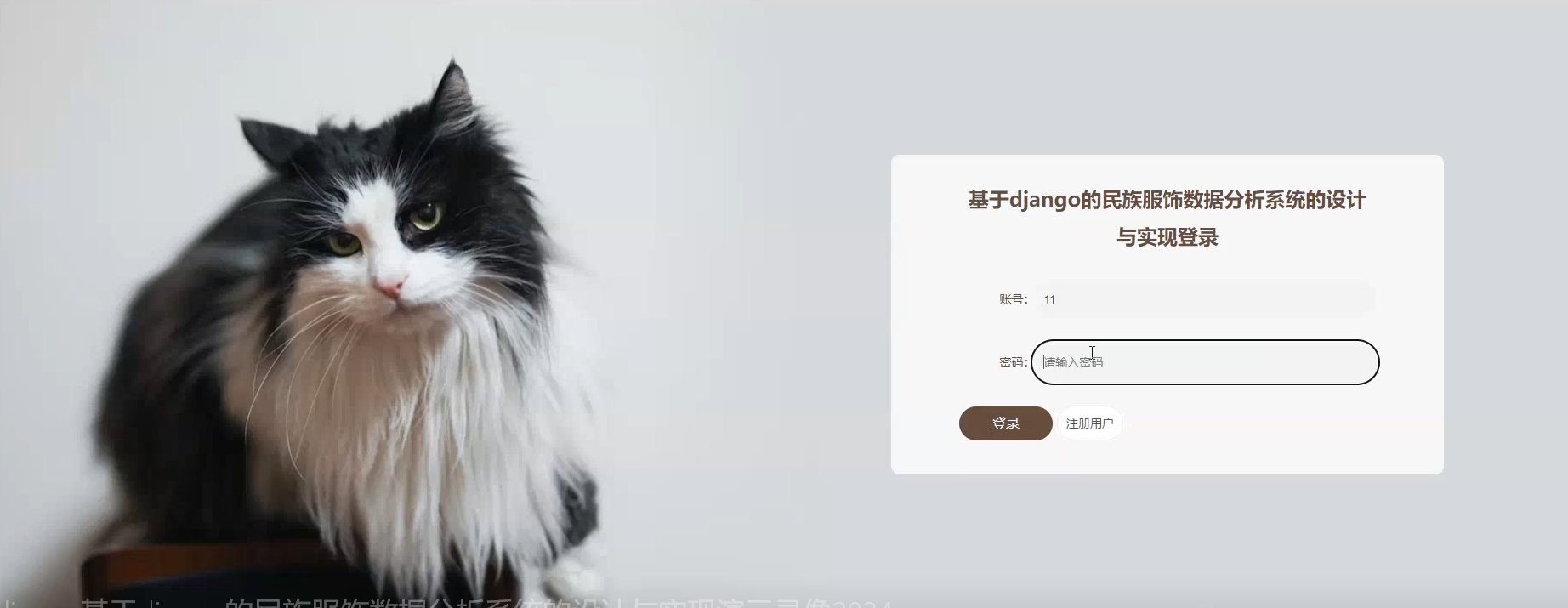Viewport: 1568px width, 608px height.
Task: Click the cat's pink nose
Action: click(389, 287)
